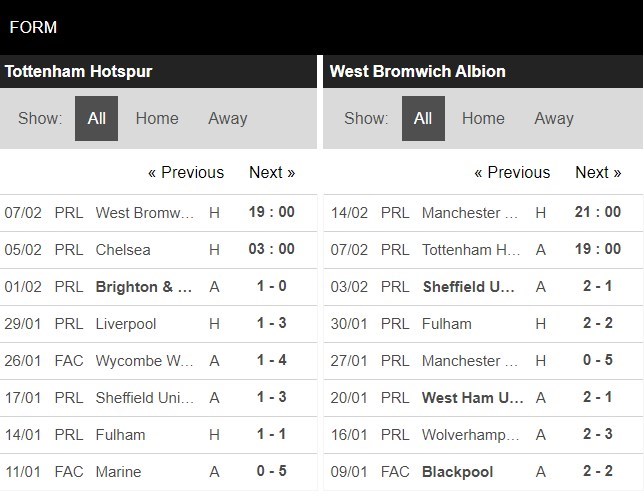644x500 pixels.
Task: Switch to Home filter for Tottenham Hotspur
Action: pyautogui.click(x=157, y=118)
